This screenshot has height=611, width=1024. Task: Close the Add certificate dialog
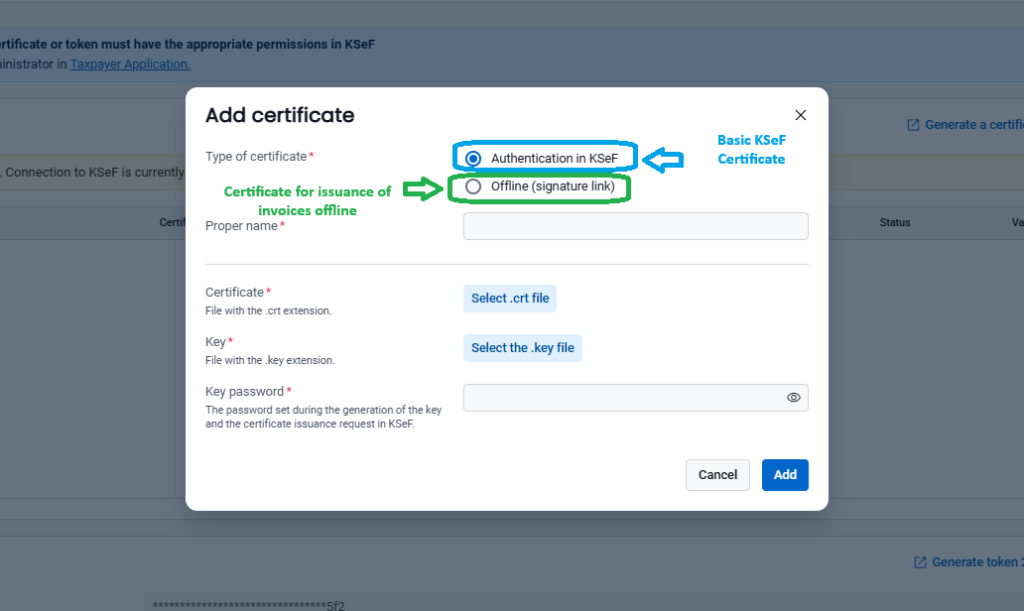point(800,116)
